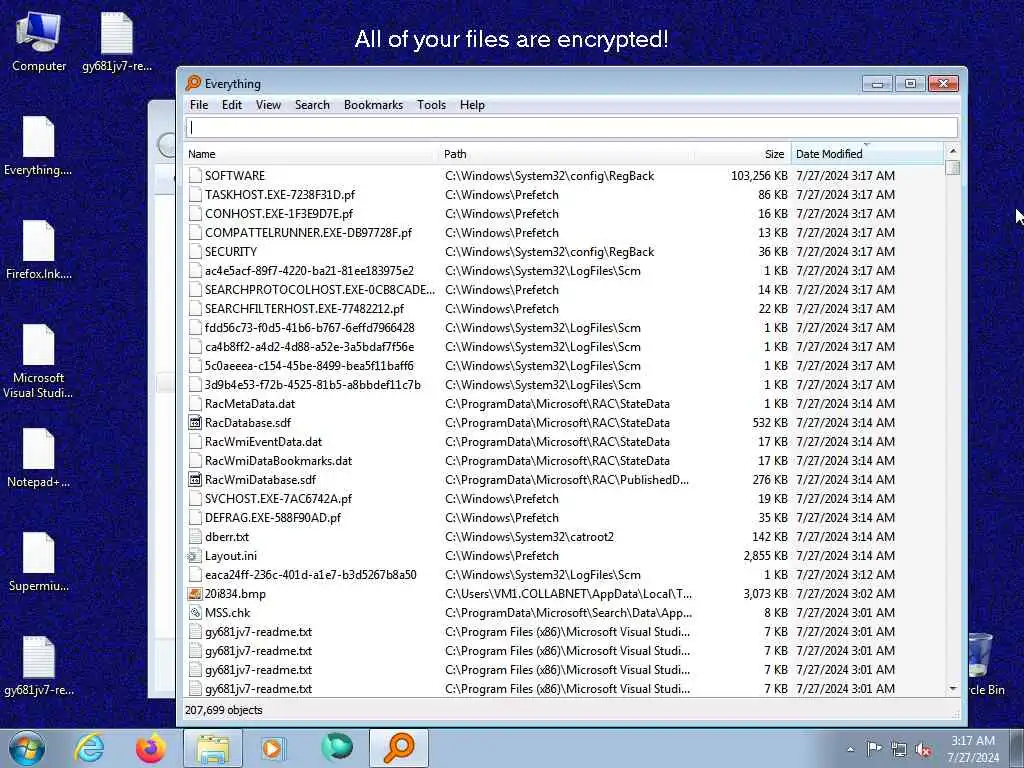Select the SOFTWARE file row
The width and height of the screenshot is (1024, 768).
click(564, 176)
